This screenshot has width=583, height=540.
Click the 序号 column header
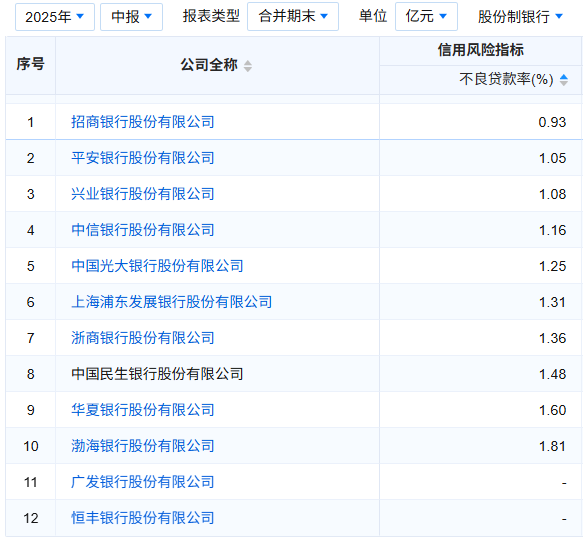point(30,64)
